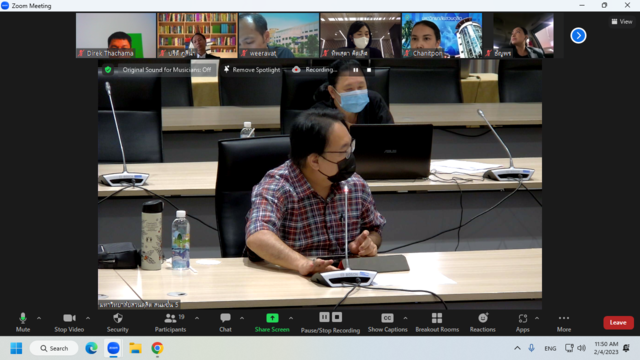Image resolution: width=640 pixels, height=360 pixels.
Task: Open the More options menu
Action: (x=564, y=322)
